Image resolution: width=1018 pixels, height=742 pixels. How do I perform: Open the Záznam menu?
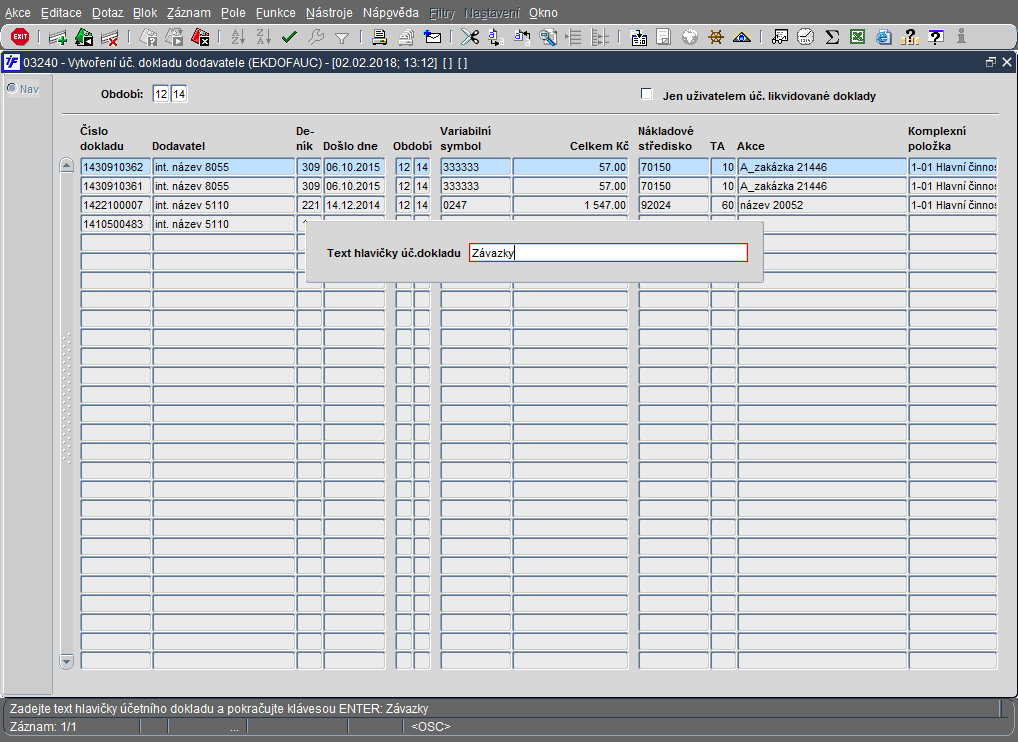click(188, 13)
